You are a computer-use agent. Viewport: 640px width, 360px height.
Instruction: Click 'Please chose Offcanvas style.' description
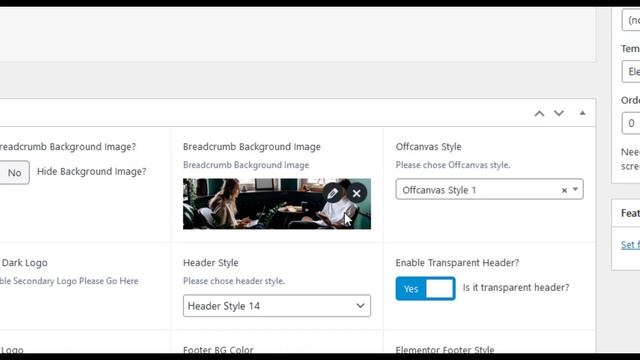(x=453, y=165)
